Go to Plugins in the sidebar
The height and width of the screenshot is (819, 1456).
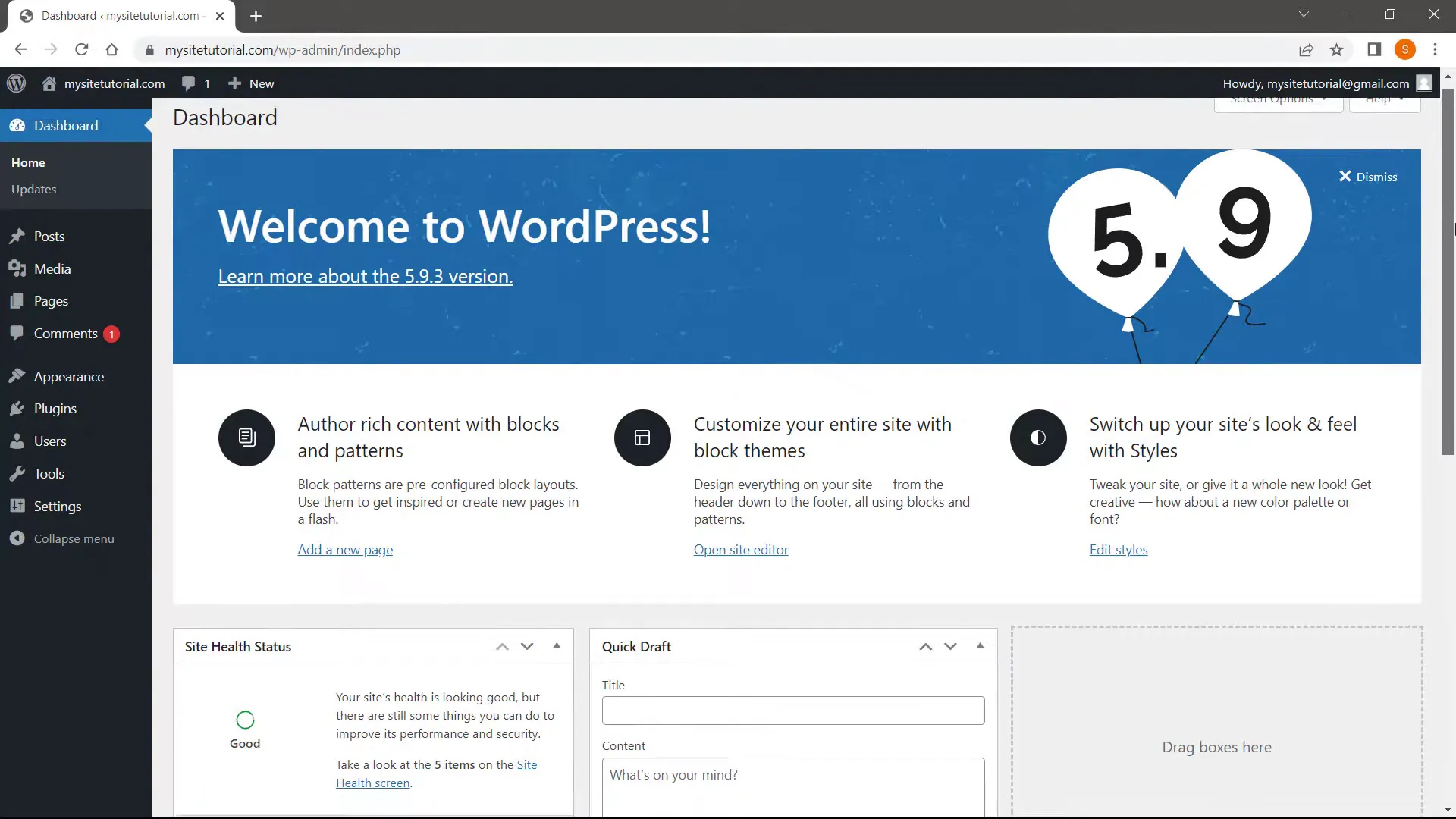point(55,409)
